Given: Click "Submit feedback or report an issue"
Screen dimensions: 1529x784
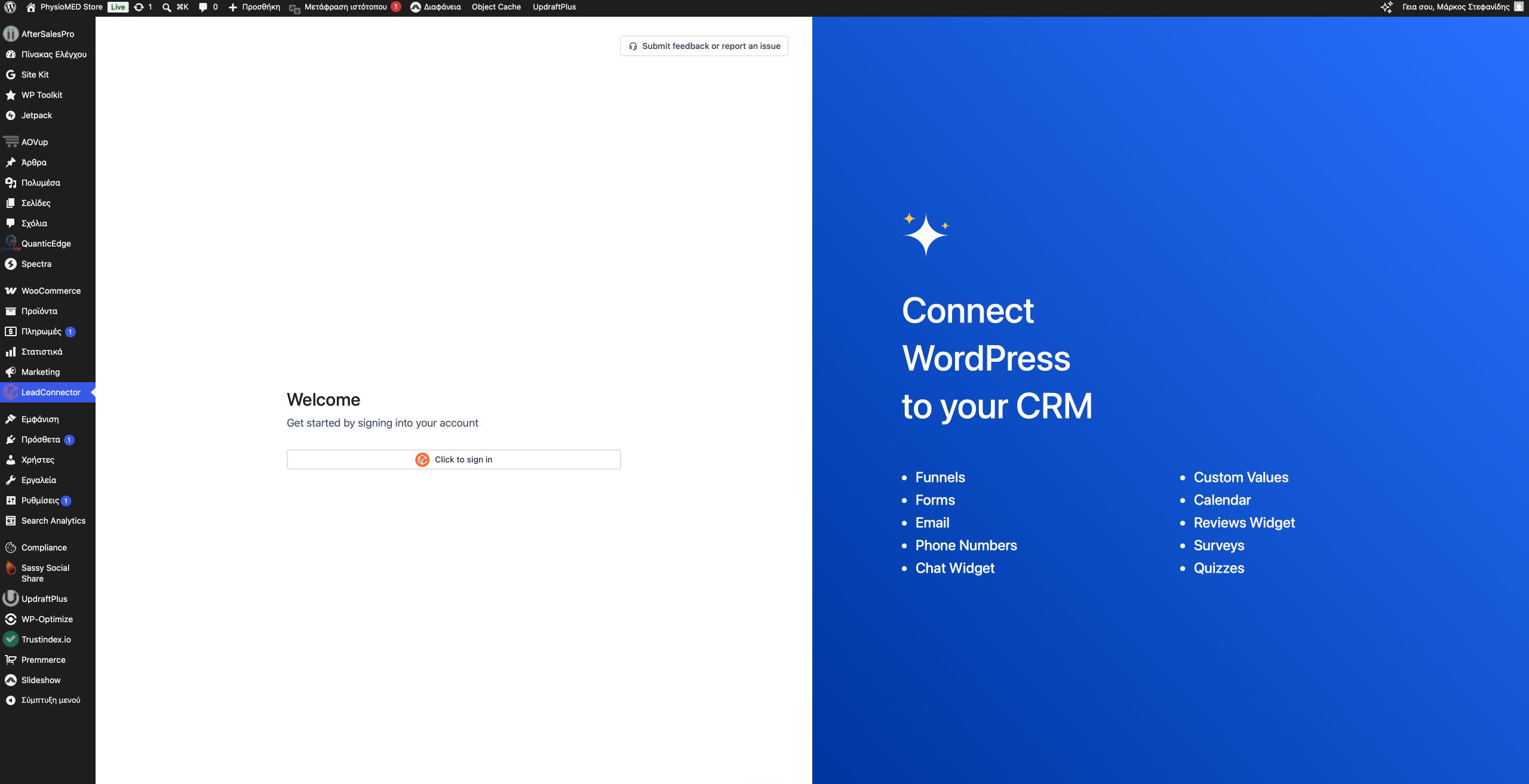Looking at the screenshot, I should (704, 46).
